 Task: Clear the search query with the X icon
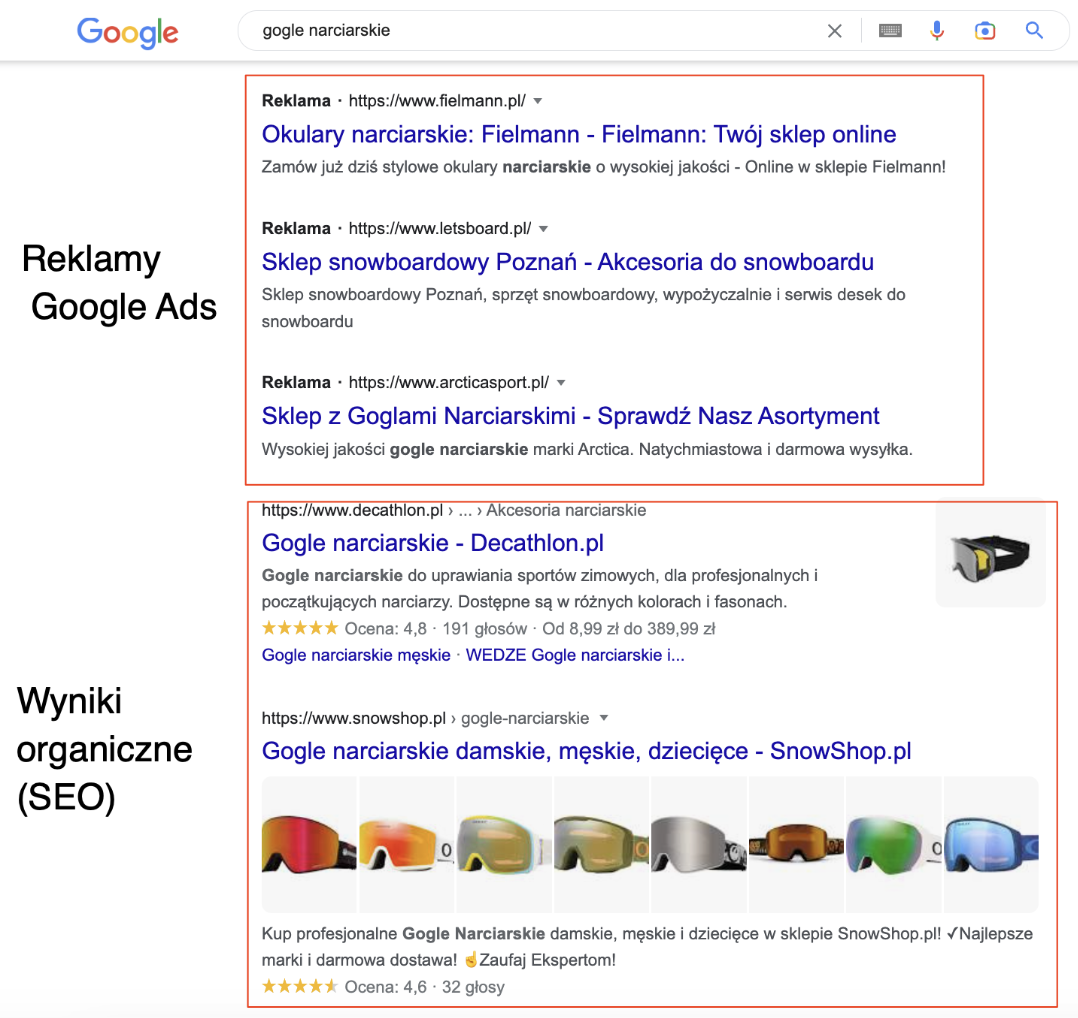tap(835, 31)
